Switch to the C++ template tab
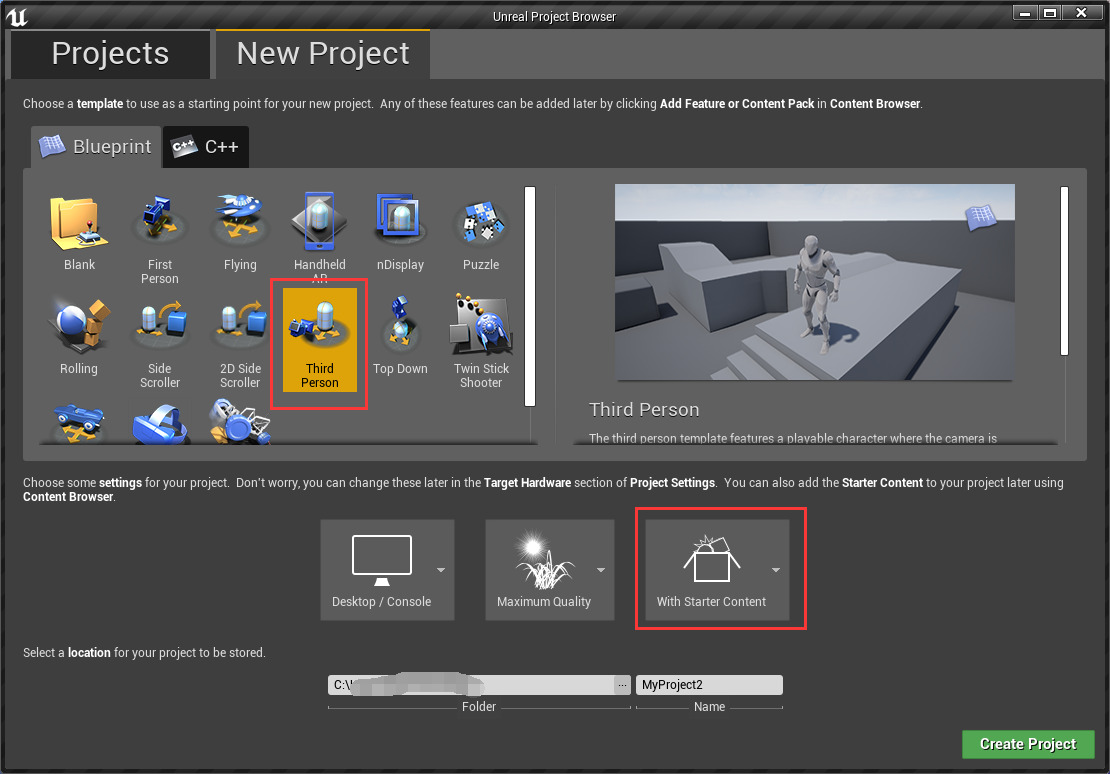 click(x=206, y=147)
